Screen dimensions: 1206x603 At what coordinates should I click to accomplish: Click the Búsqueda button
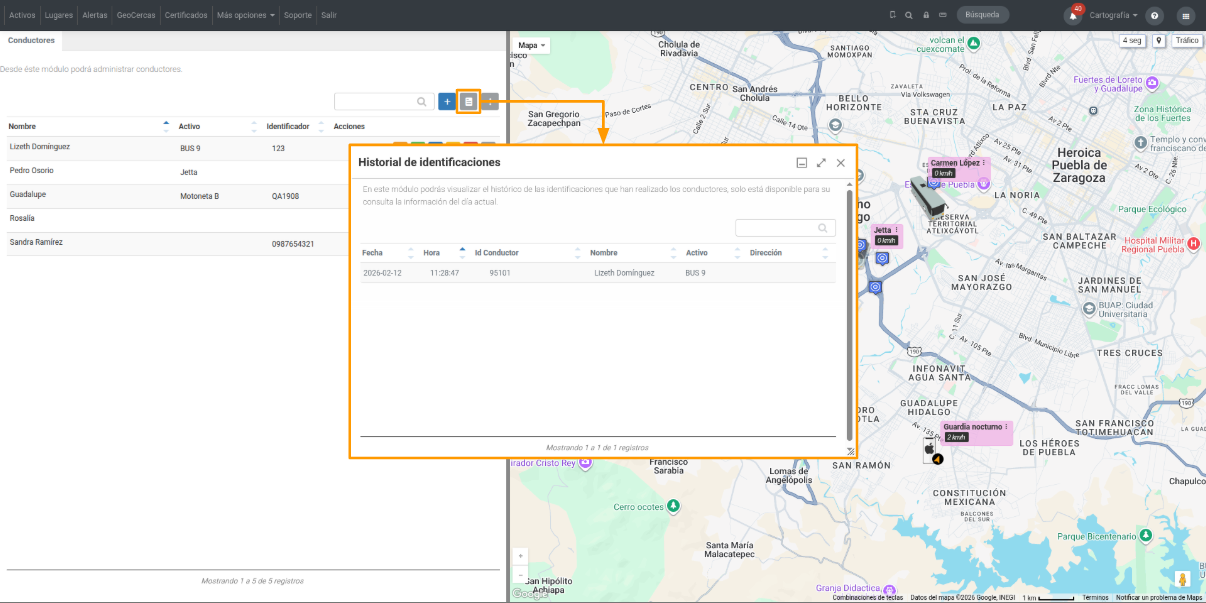point(983,15)
